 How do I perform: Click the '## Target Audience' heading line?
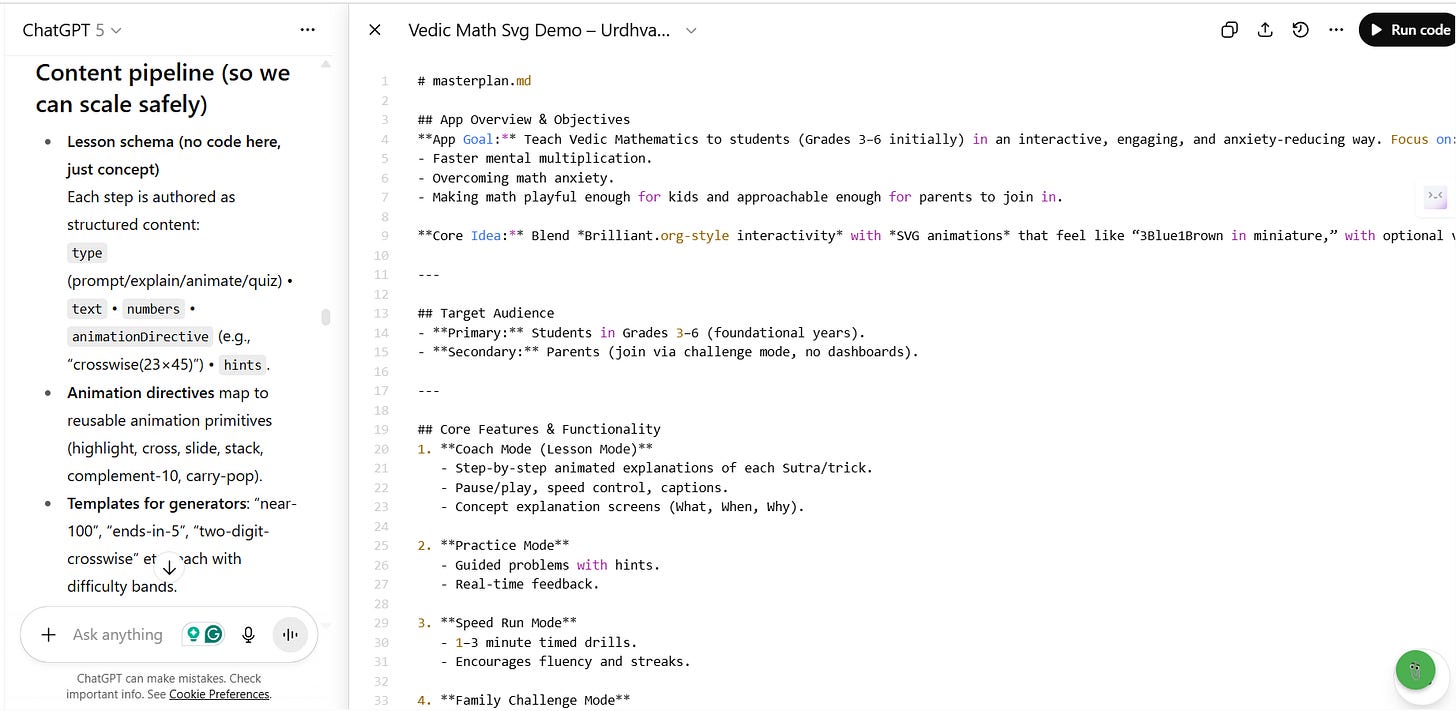click(485, 313)
